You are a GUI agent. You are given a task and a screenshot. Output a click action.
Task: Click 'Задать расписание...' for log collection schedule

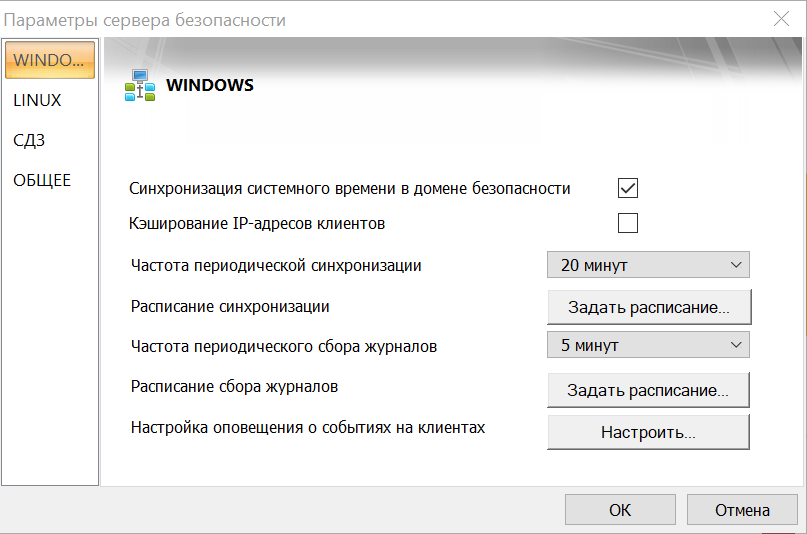(648, 389)
